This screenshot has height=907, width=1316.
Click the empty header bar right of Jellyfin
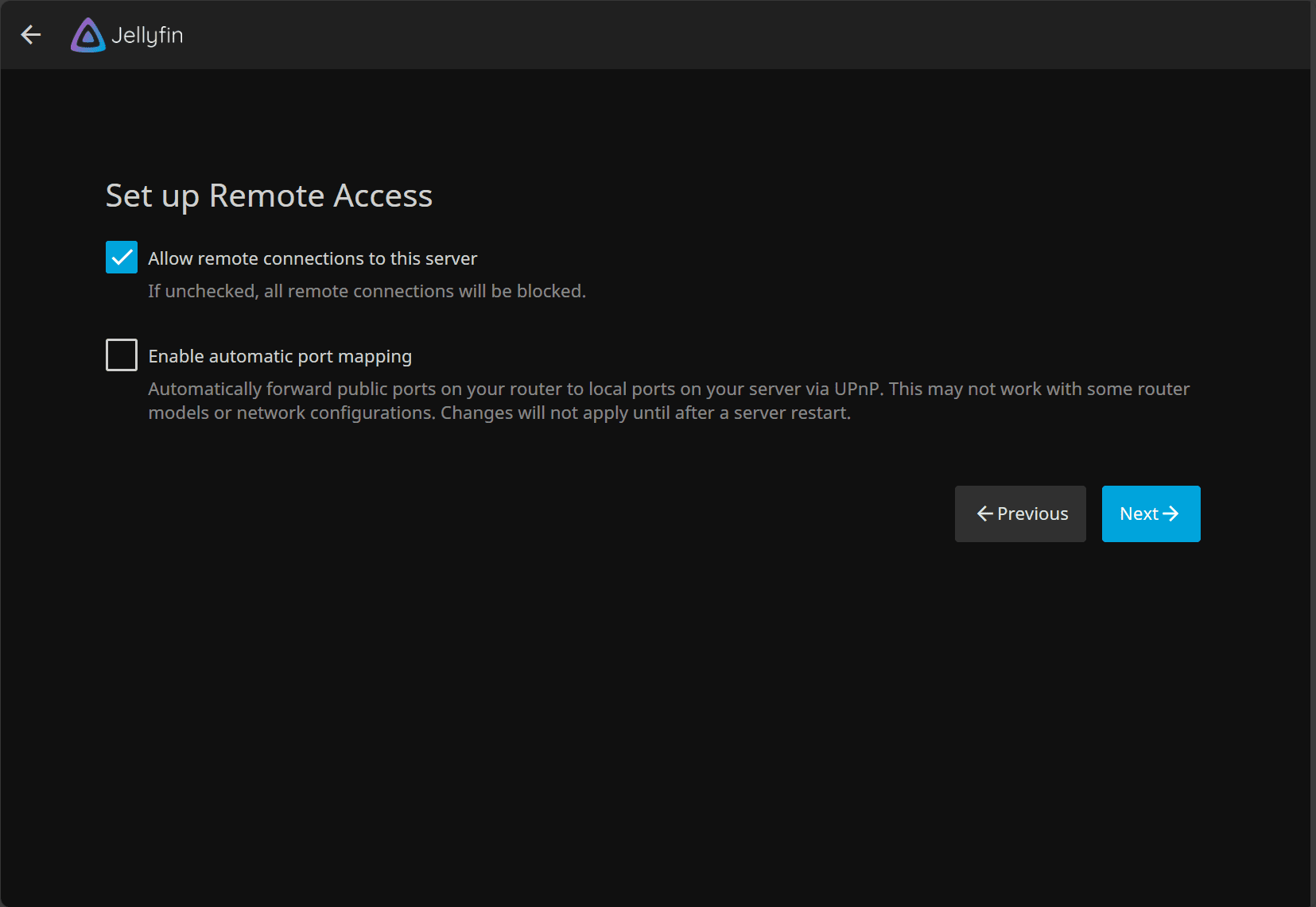point(716,35)
